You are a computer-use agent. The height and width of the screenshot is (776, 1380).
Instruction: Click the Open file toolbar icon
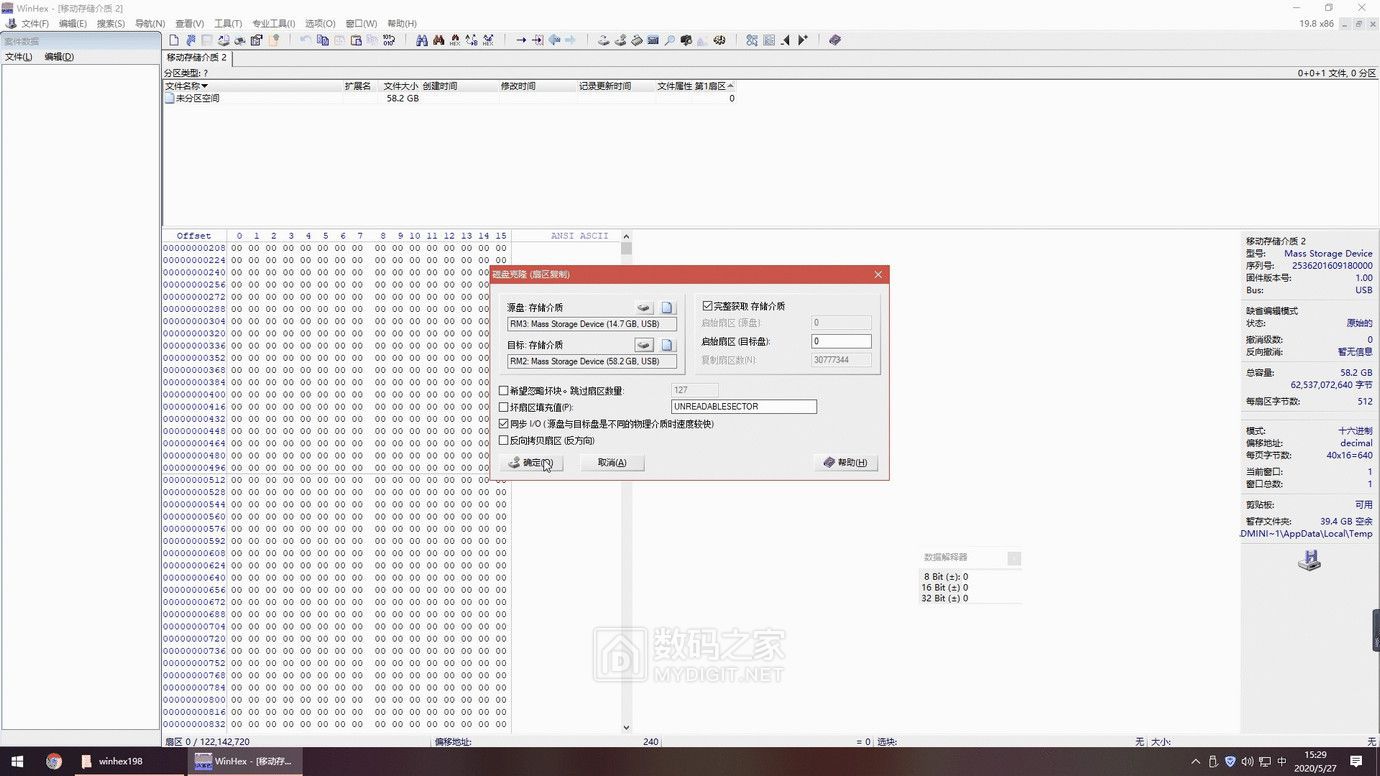coord(190,40)
